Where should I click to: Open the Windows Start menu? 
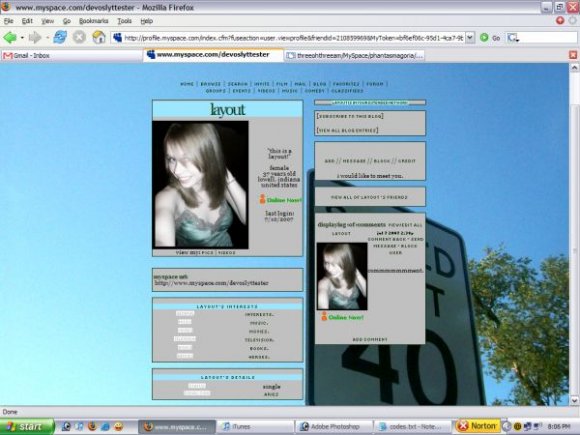coord(27,426)
